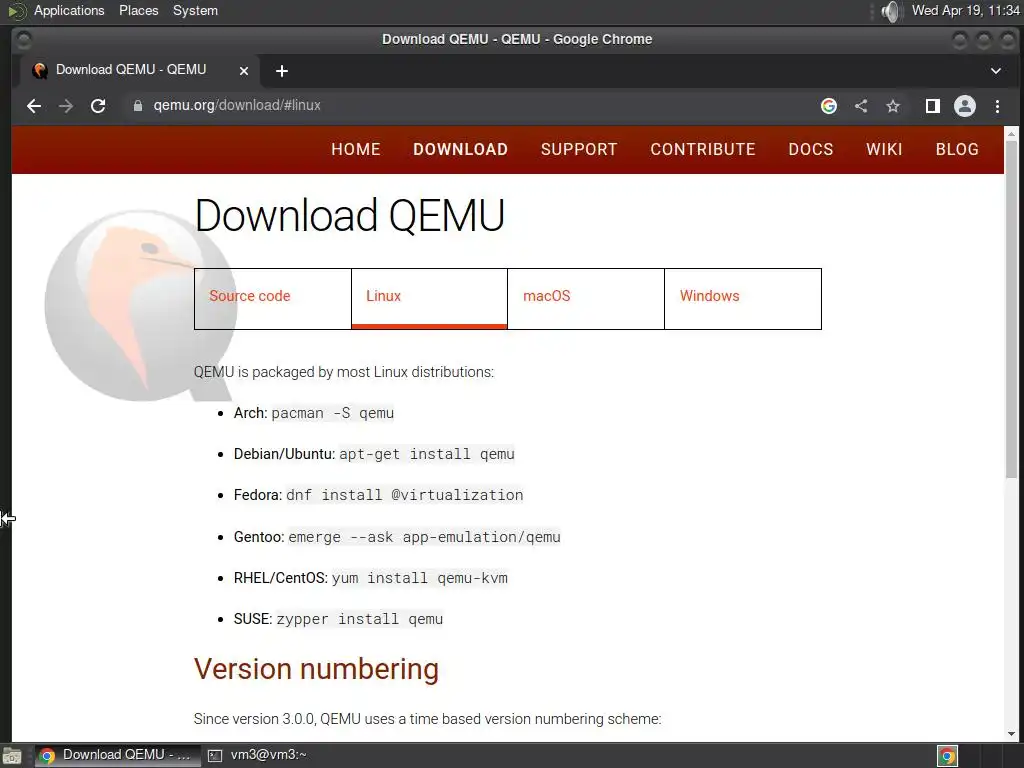Click the dnf install @virtualization command
The image size is (1024, 768).
tap(405, 495)
